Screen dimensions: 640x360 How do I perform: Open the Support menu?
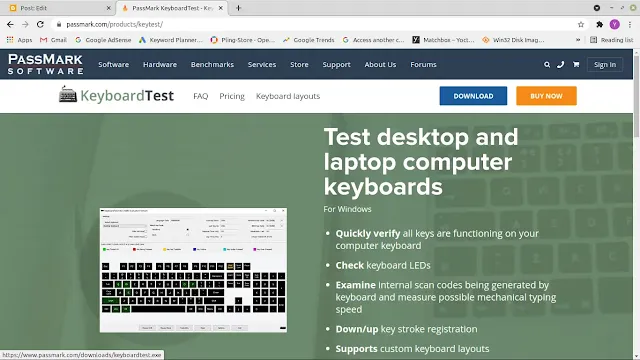(336, 64)
